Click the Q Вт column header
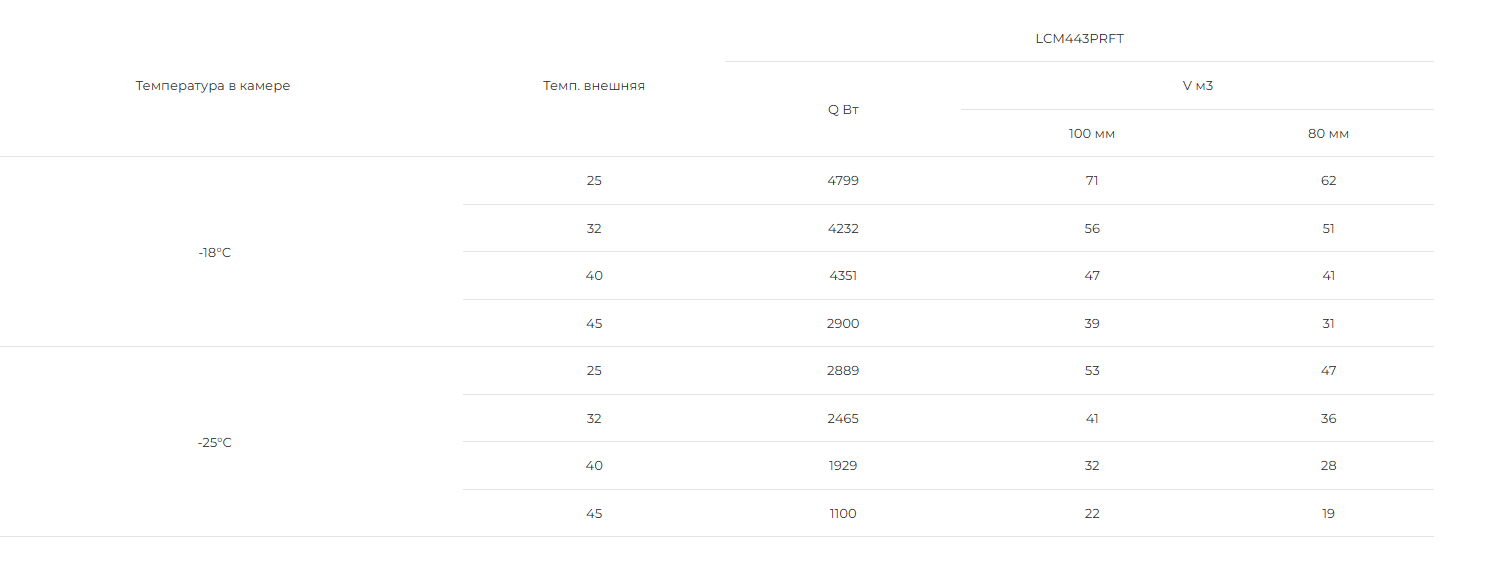The image size is (1498, 572). [843, 110]
